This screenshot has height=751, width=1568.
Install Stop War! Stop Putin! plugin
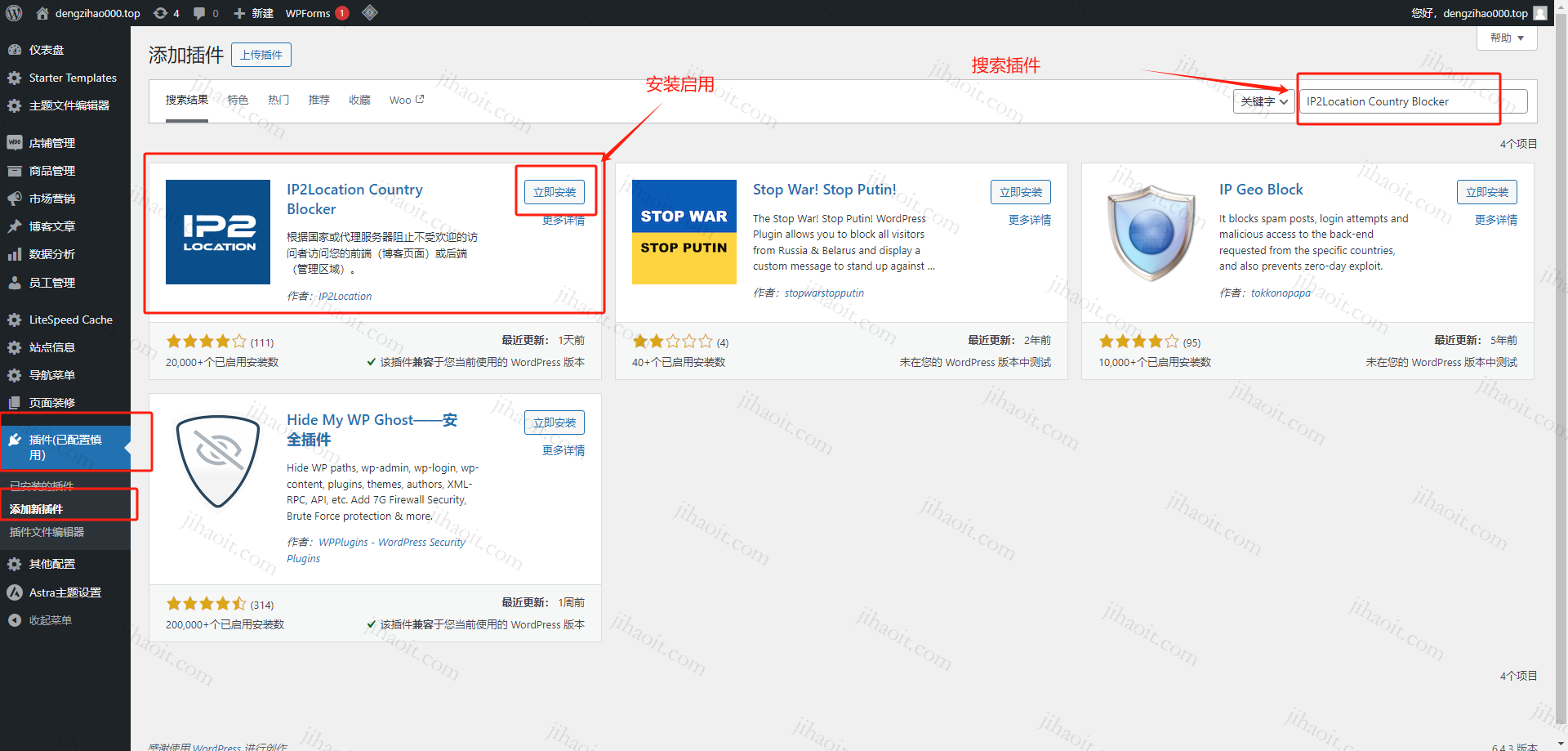tap(1021, 192)
